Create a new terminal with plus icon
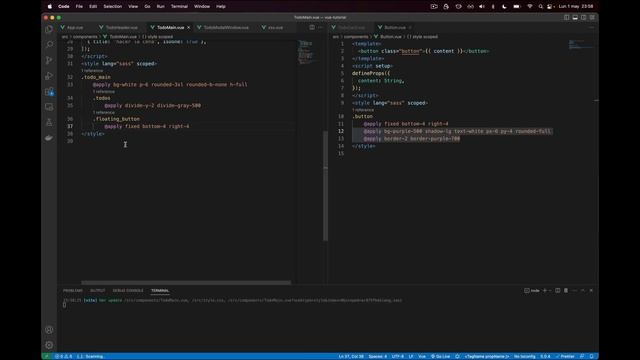This screenshot has width=640, height=360. click(x=544, y=291)
